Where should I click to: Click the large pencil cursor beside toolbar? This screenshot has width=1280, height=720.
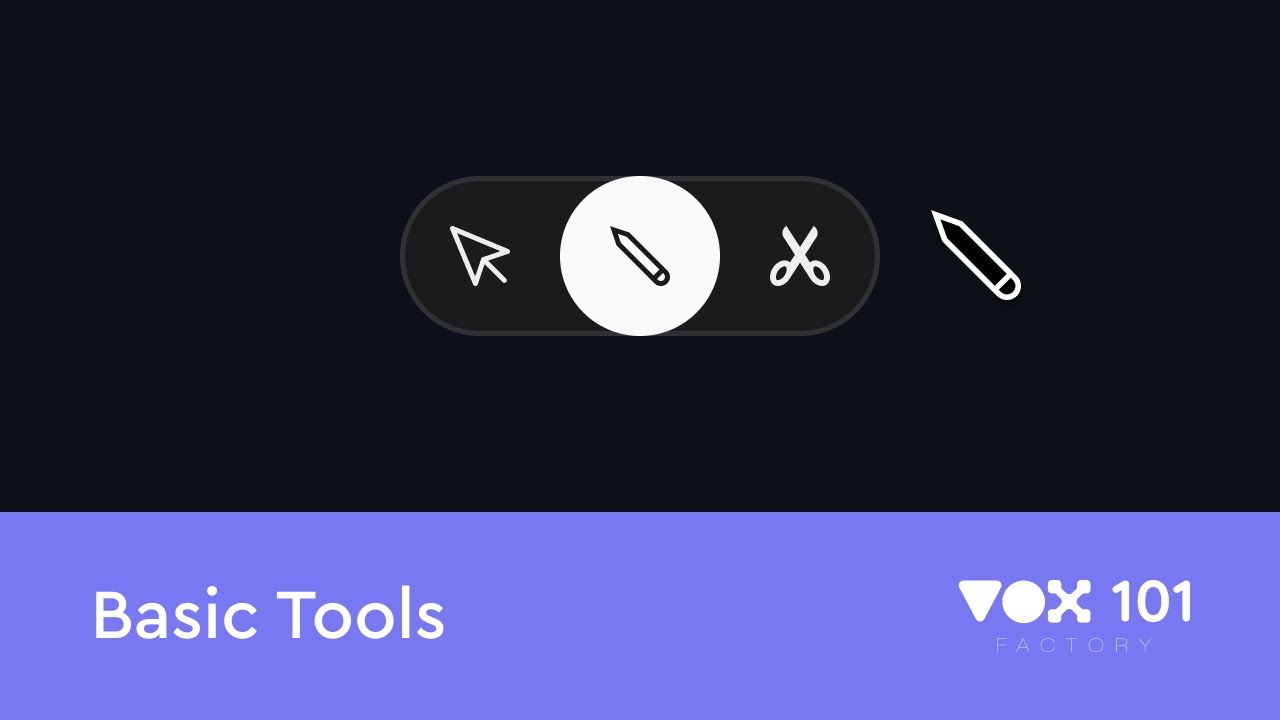[x=976, y=255]
